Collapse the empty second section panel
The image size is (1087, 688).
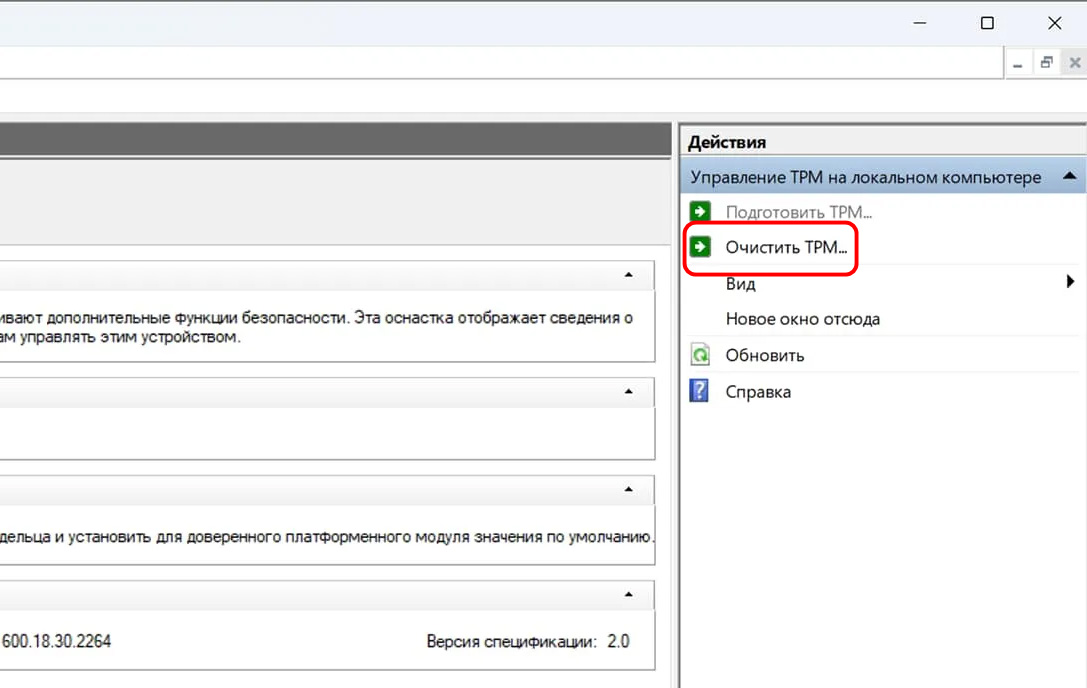click(628, 392)
